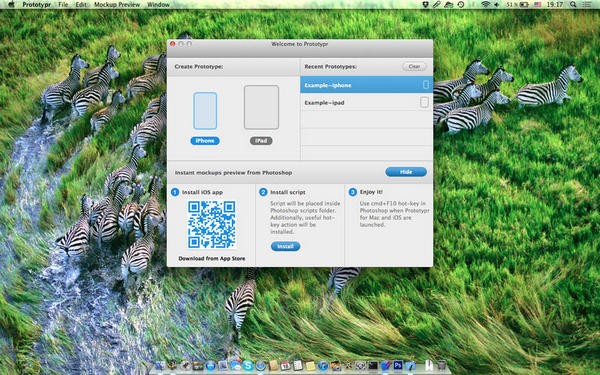Screen dimensions: 600x375
Task: Click the battery status indicator
Action: pos(517,5)
